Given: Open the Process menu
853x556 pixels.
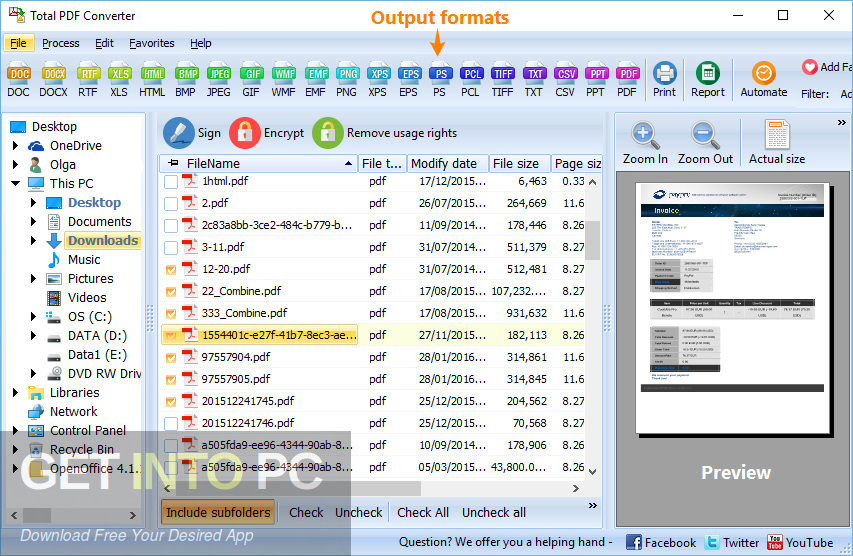Looking at the screenshot, I should coord(61,43).
